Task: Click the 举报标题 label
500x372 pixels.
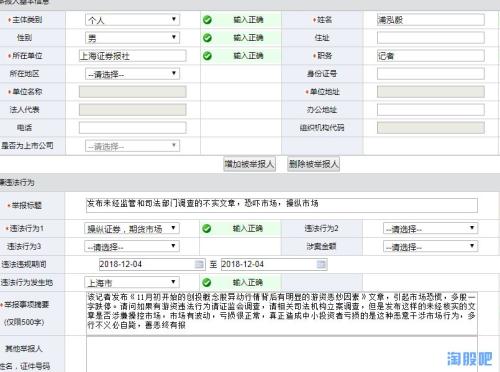Action: [27, 205]
